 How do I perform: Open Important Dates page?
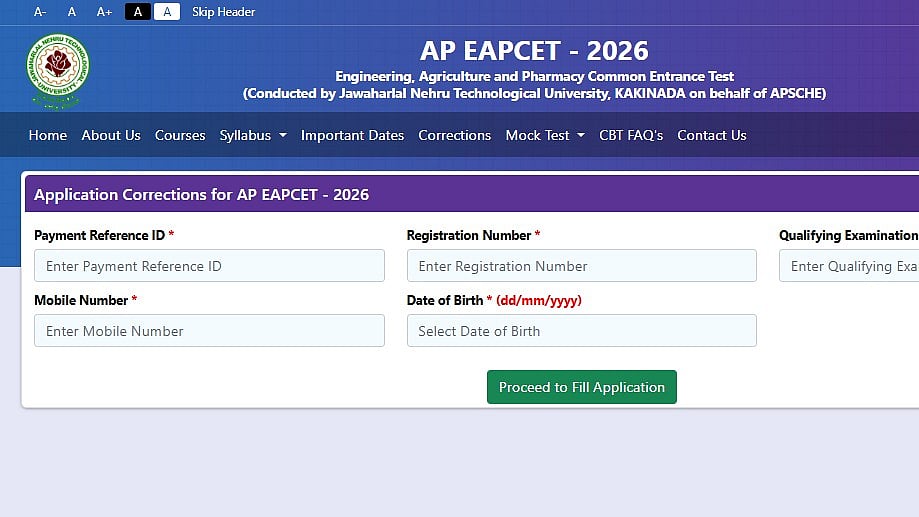tap(352, 135)
